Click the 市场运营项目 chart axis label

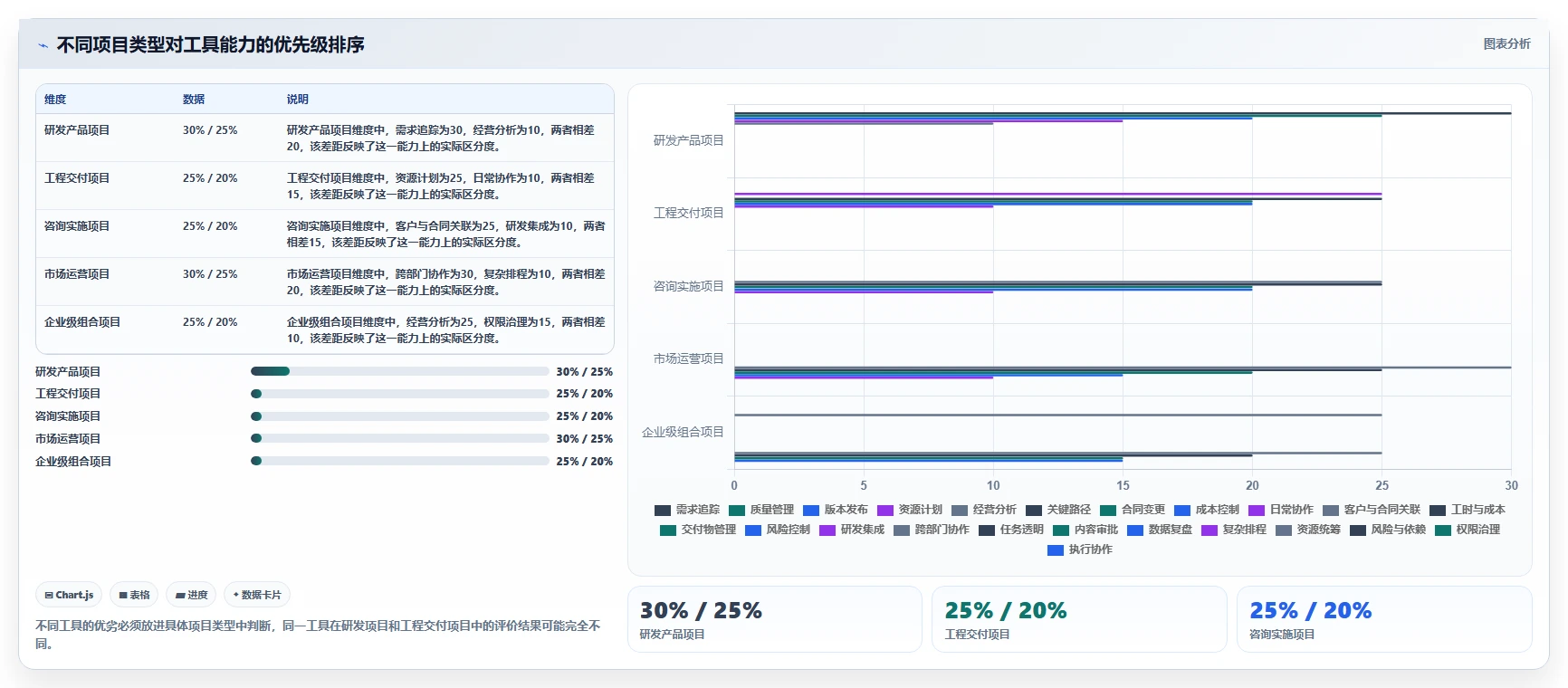(x=689, y=358)
